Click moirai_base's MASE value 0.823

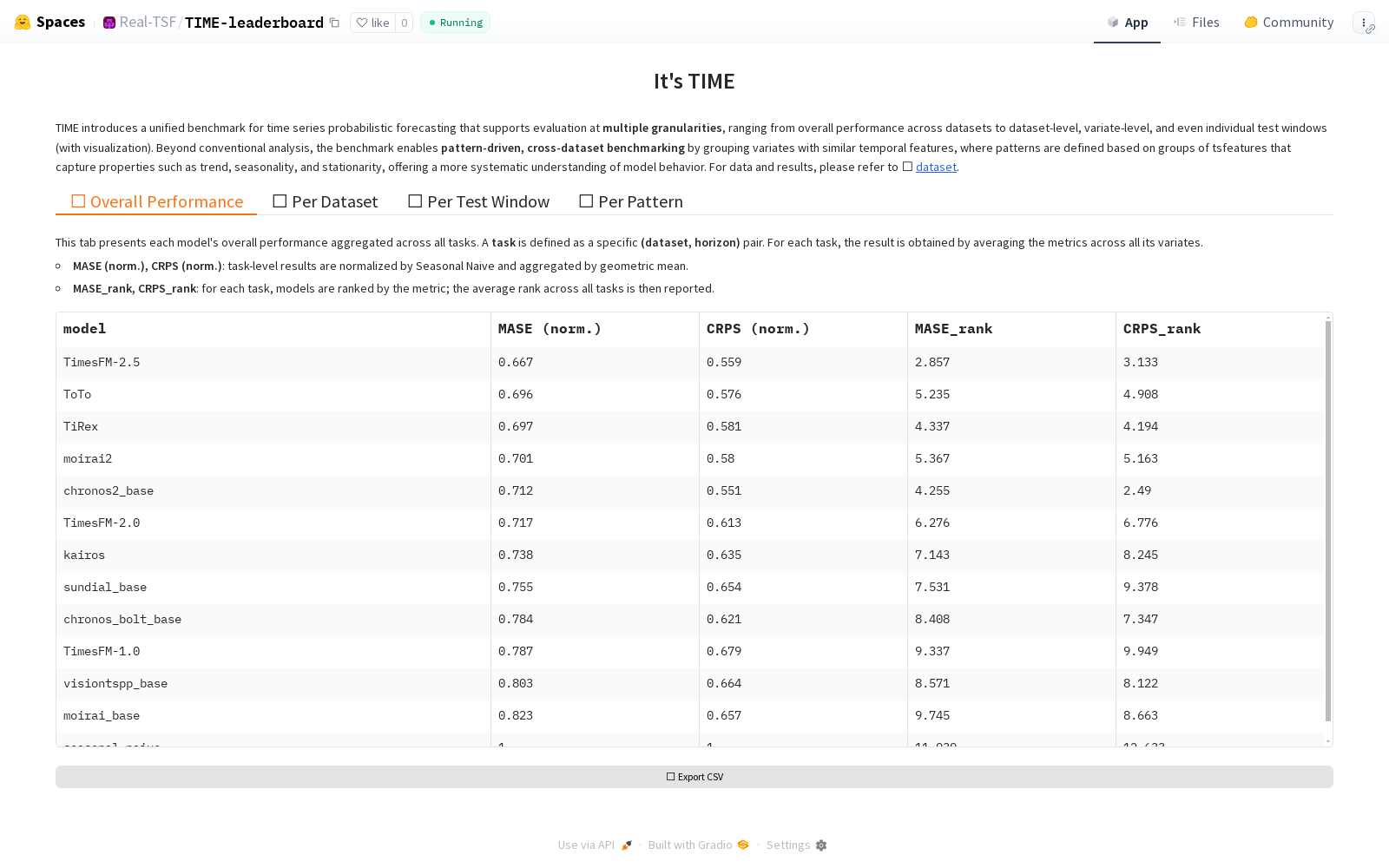(595, 716)
